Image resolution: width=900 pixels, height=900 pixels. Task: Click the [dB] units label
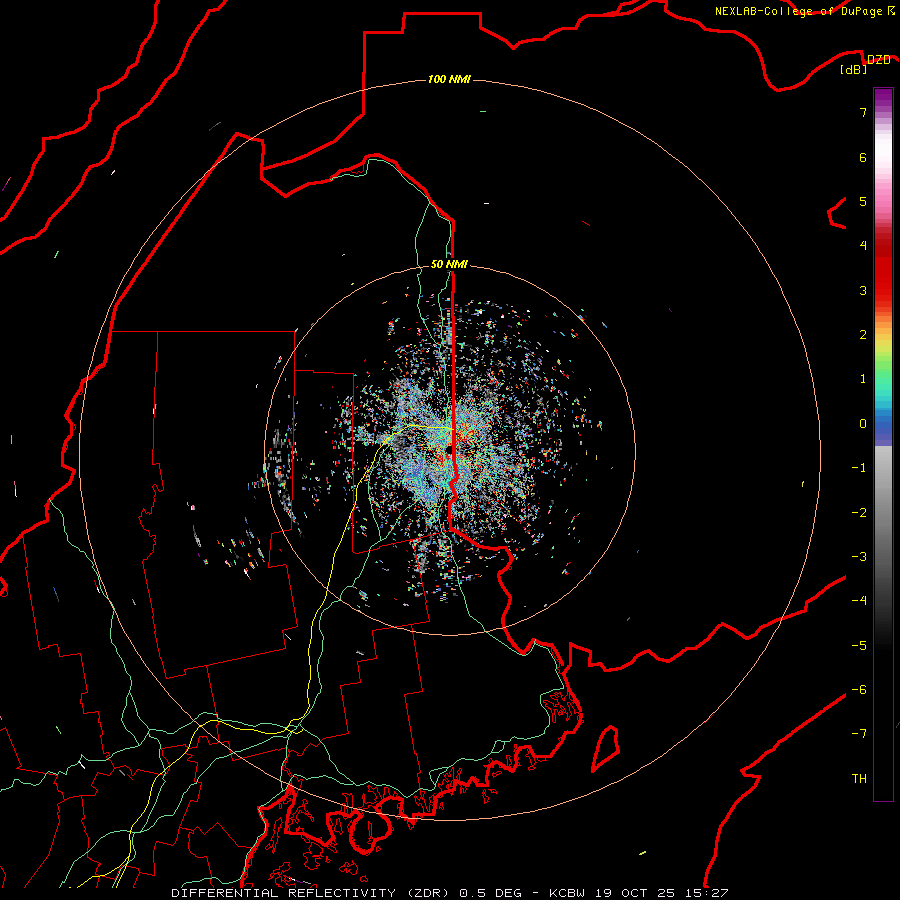point(854,70)
